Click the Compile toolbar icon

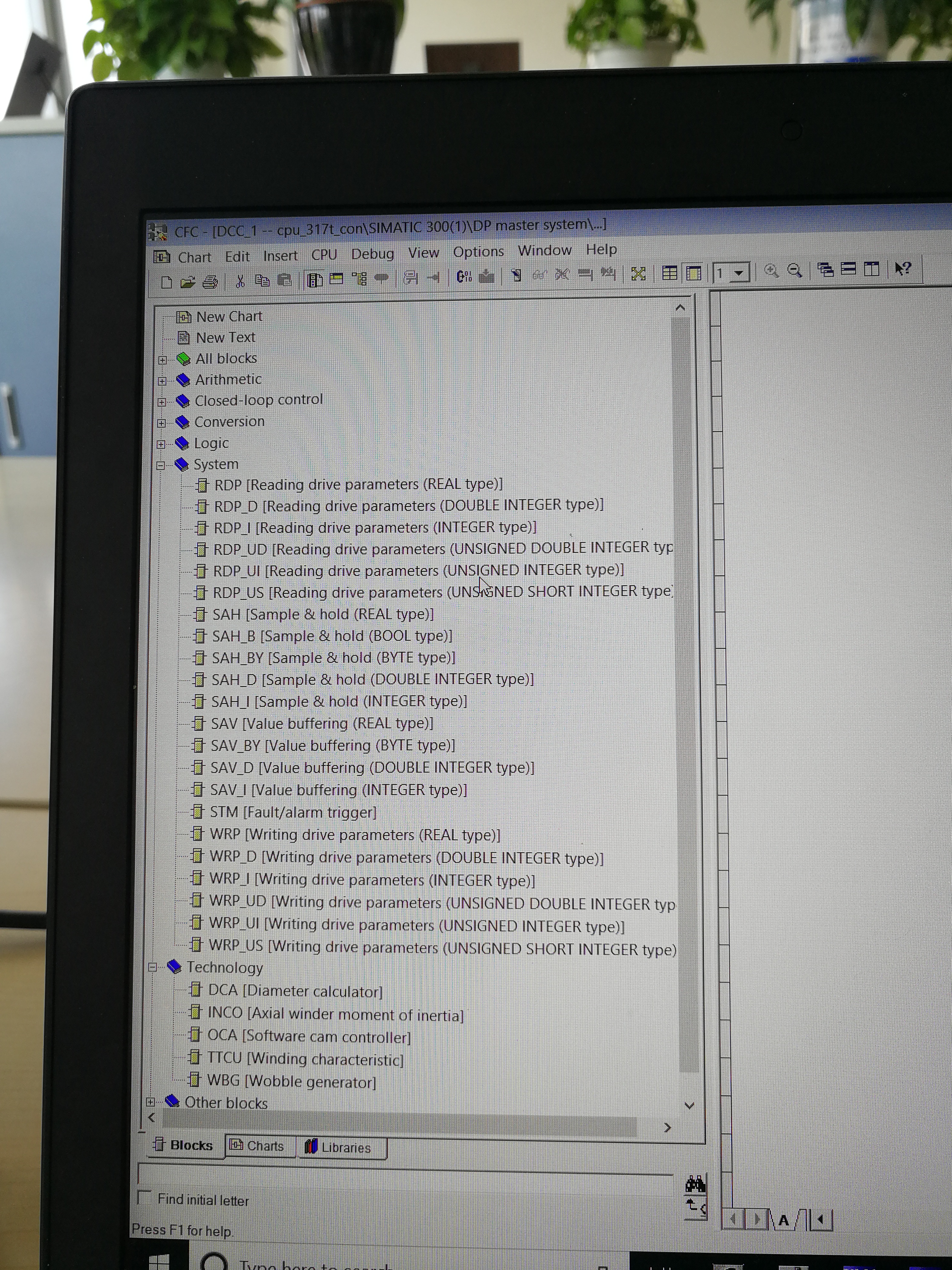pyautogui.click(x=464, y=277)
